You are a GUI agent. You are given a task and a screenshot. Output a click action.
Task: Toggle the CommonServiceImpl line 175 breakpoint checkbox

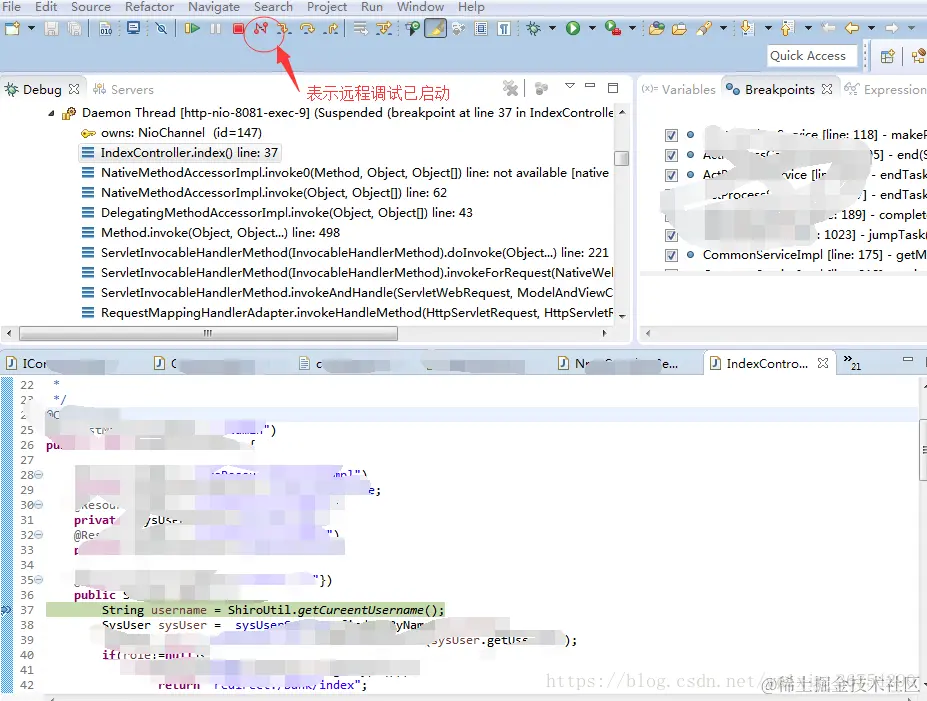click(671, 255)
